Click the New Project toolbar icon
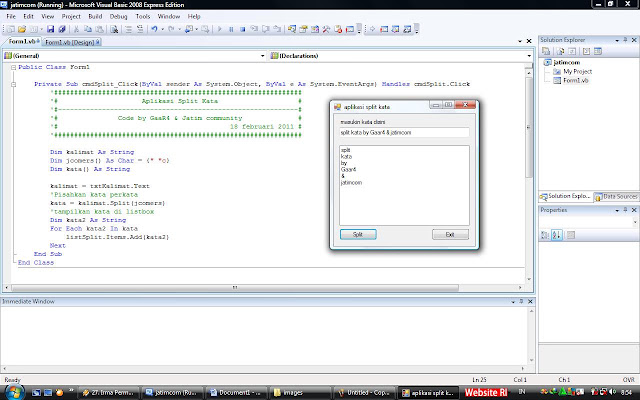 click(11, 29)
